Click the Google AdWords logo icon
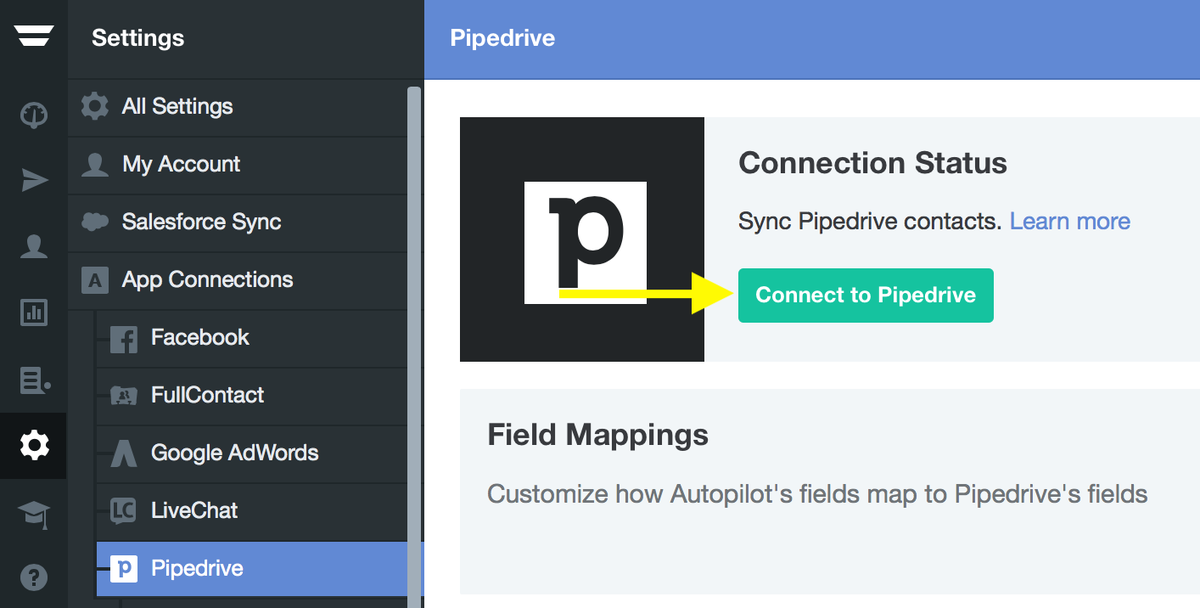 (x=124, y=453)
